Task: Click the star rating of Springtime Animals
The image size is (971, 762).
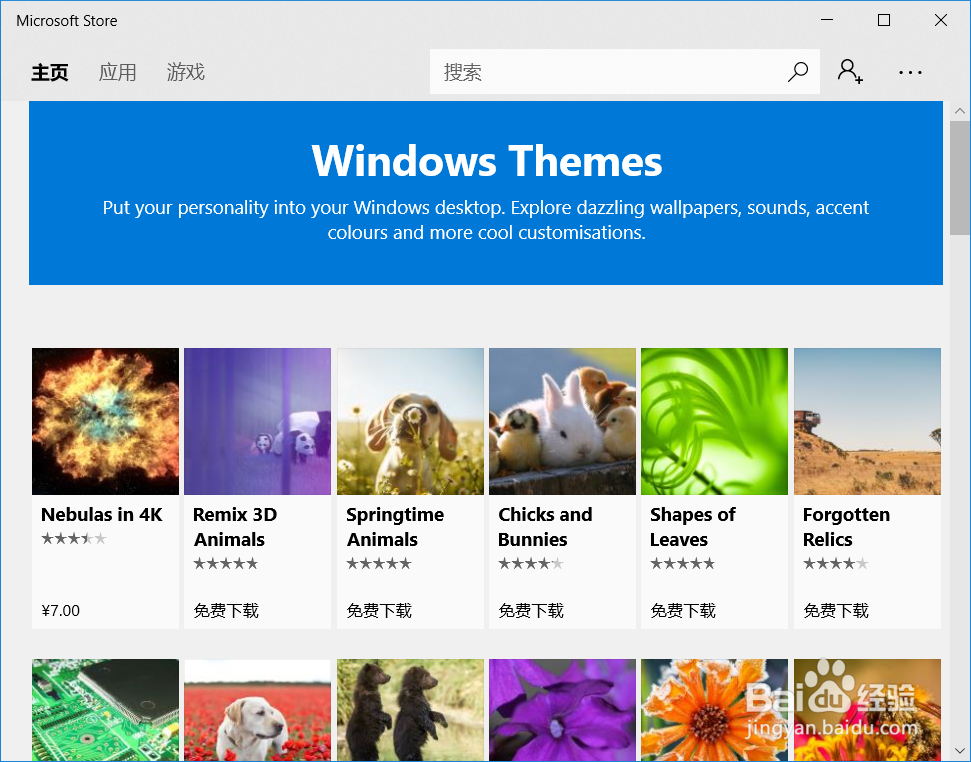Action: click(378, 563)
